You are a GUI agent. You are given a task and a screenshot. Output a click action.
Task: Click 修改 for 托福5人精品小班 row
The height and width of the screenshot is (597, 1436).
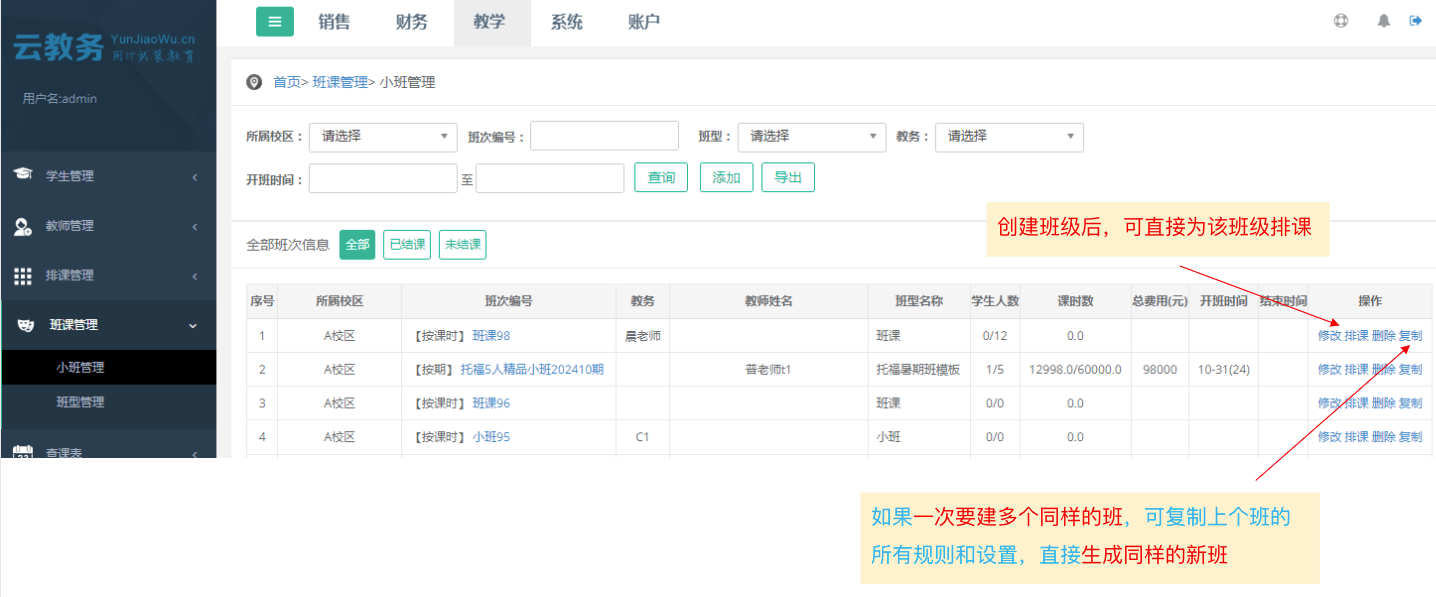[1329, 370]
